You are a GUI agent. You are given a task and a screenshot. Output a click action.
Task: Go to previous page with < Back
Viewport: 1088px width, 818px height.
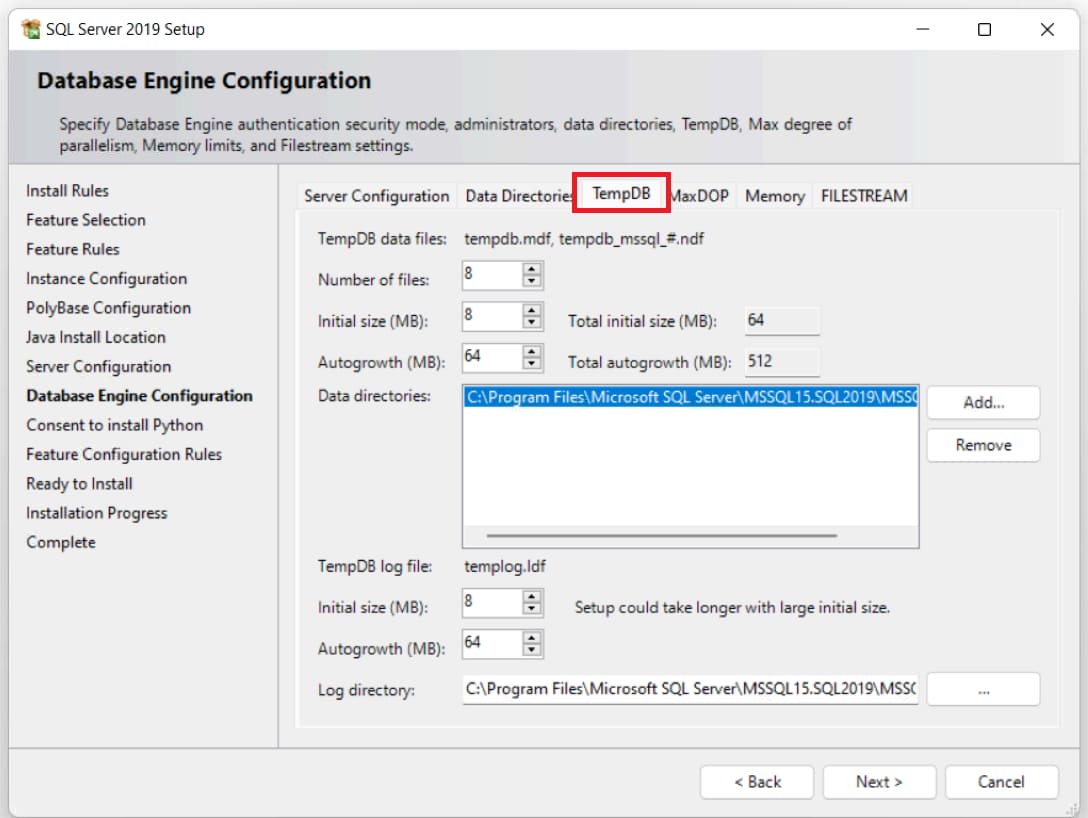(757, 782)
